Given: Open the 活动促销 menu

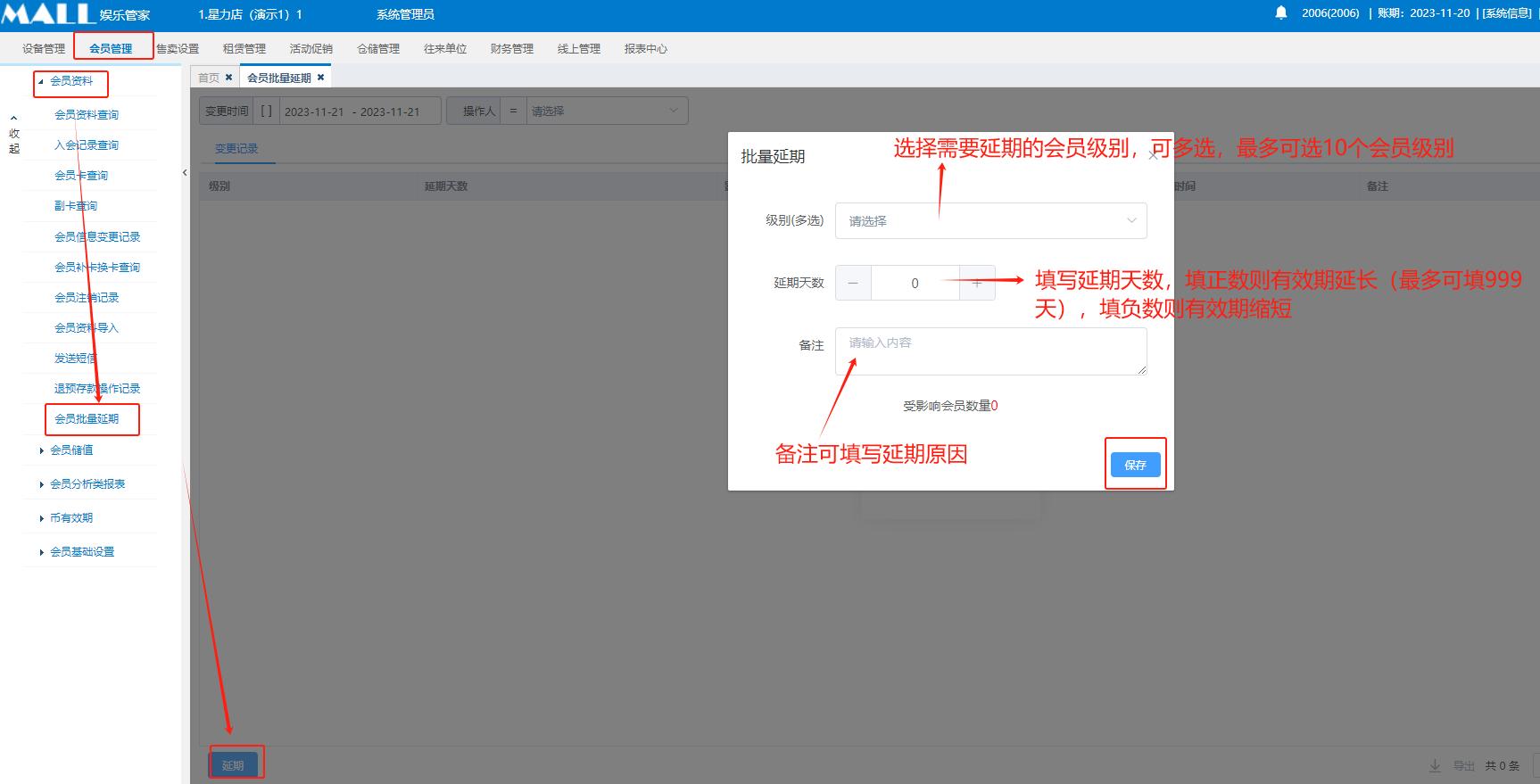Looking at the screenshot, I should [x=311, y=49].
